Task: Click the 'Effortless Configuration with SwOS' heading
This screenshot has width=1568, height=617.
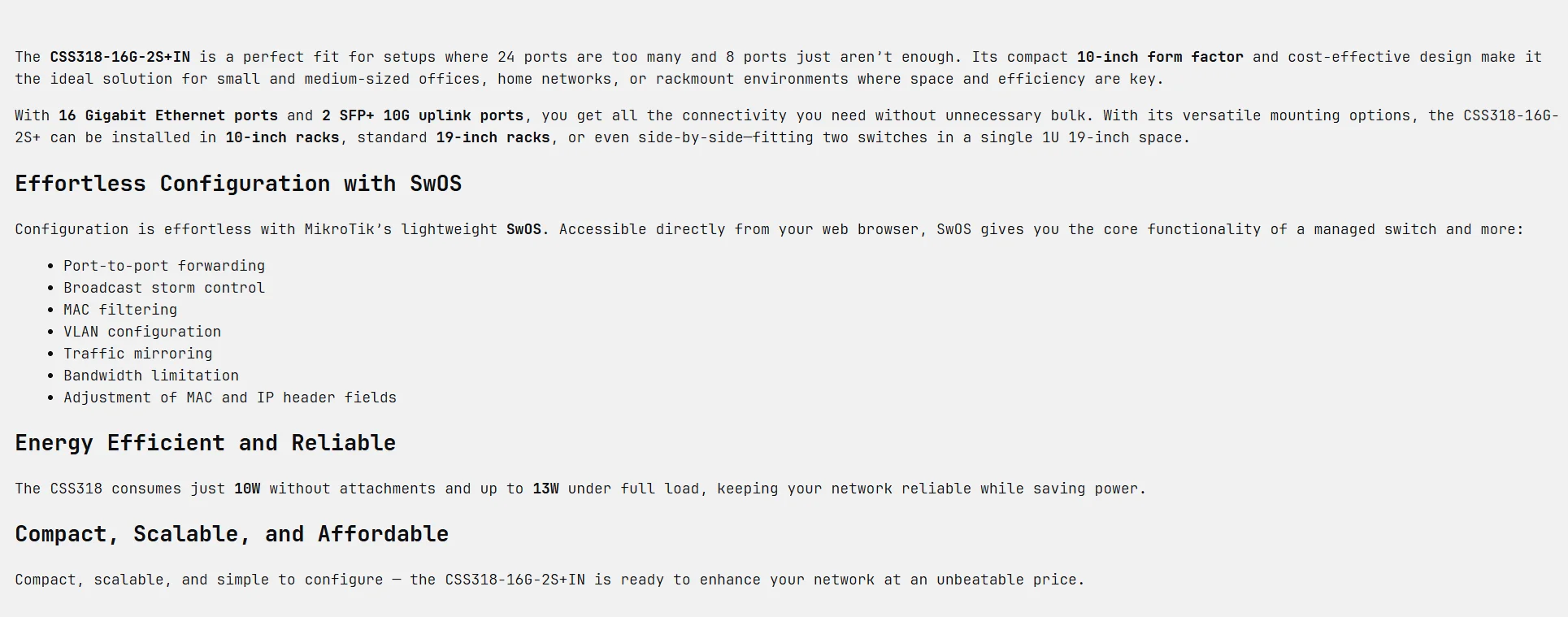Action: coord(238,184)
